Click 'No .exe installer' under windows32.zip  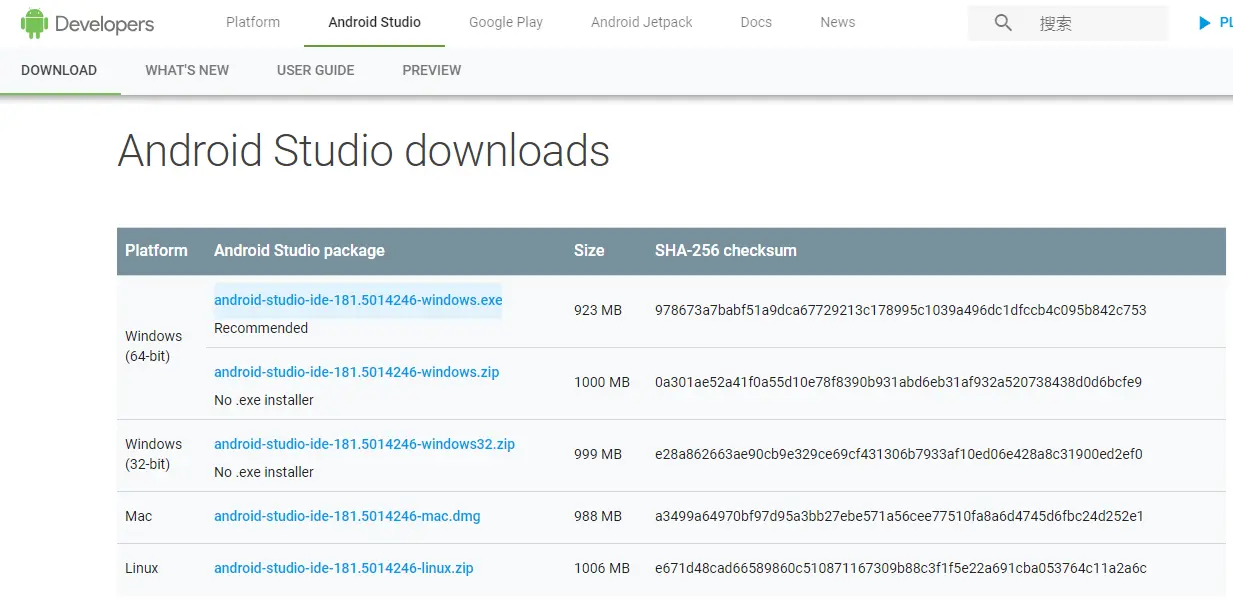pyautogui.click(x=264, y=472)
